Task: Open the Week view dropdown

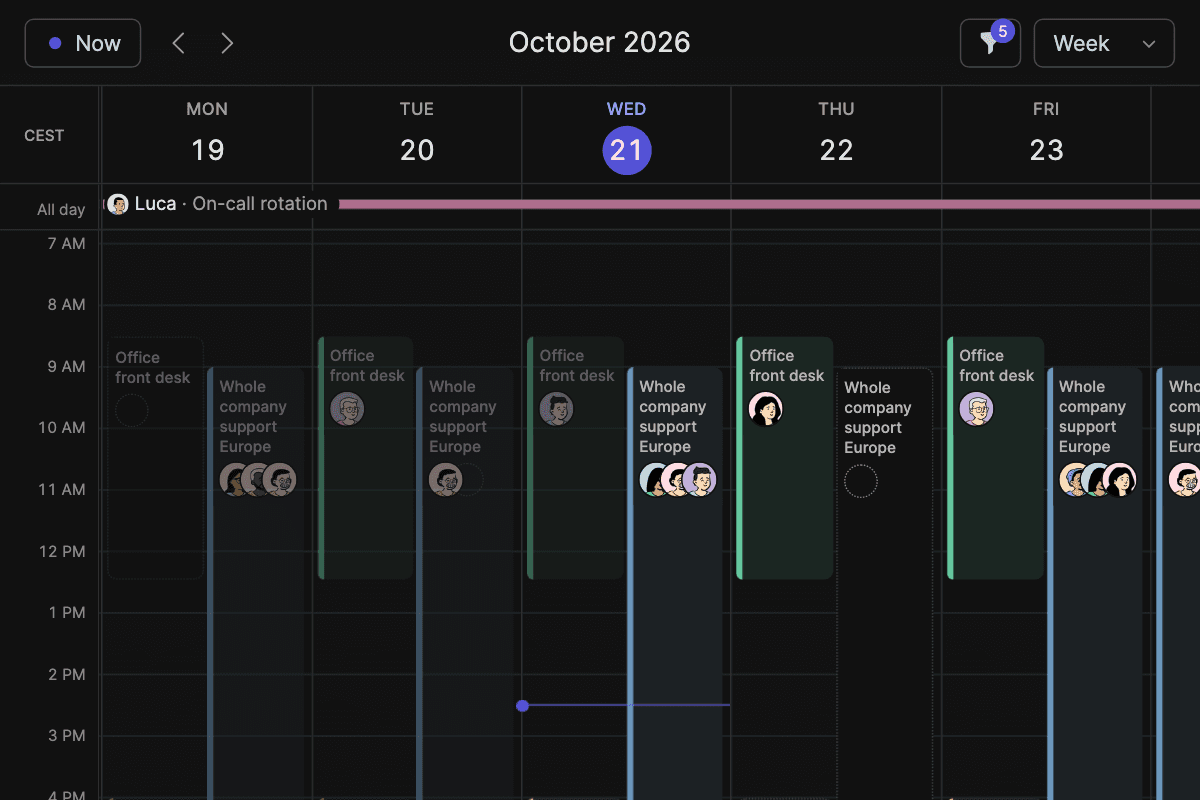Action: point(1104,43)
